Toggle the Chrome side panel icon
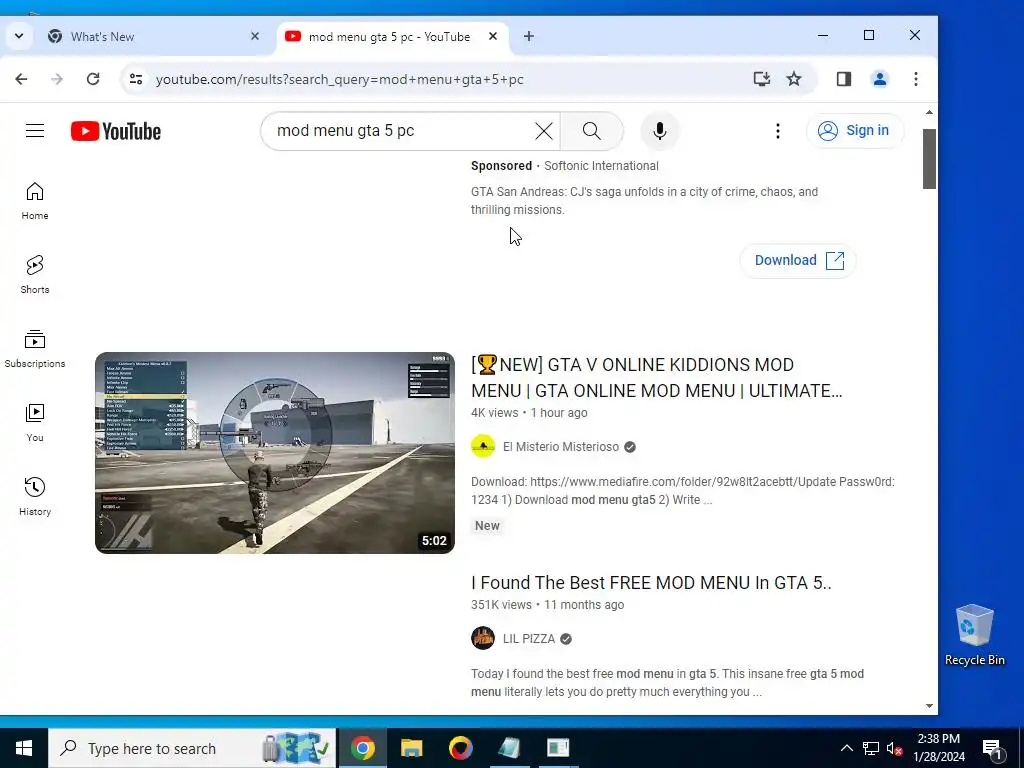The width and height of the screenshot is (1024, 768). point(844,79)
